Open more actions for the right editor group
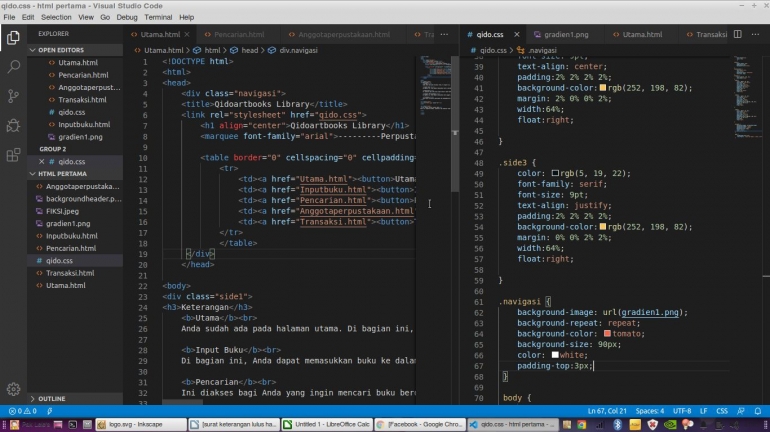The image size is (770, 432). tap(755, 34)
